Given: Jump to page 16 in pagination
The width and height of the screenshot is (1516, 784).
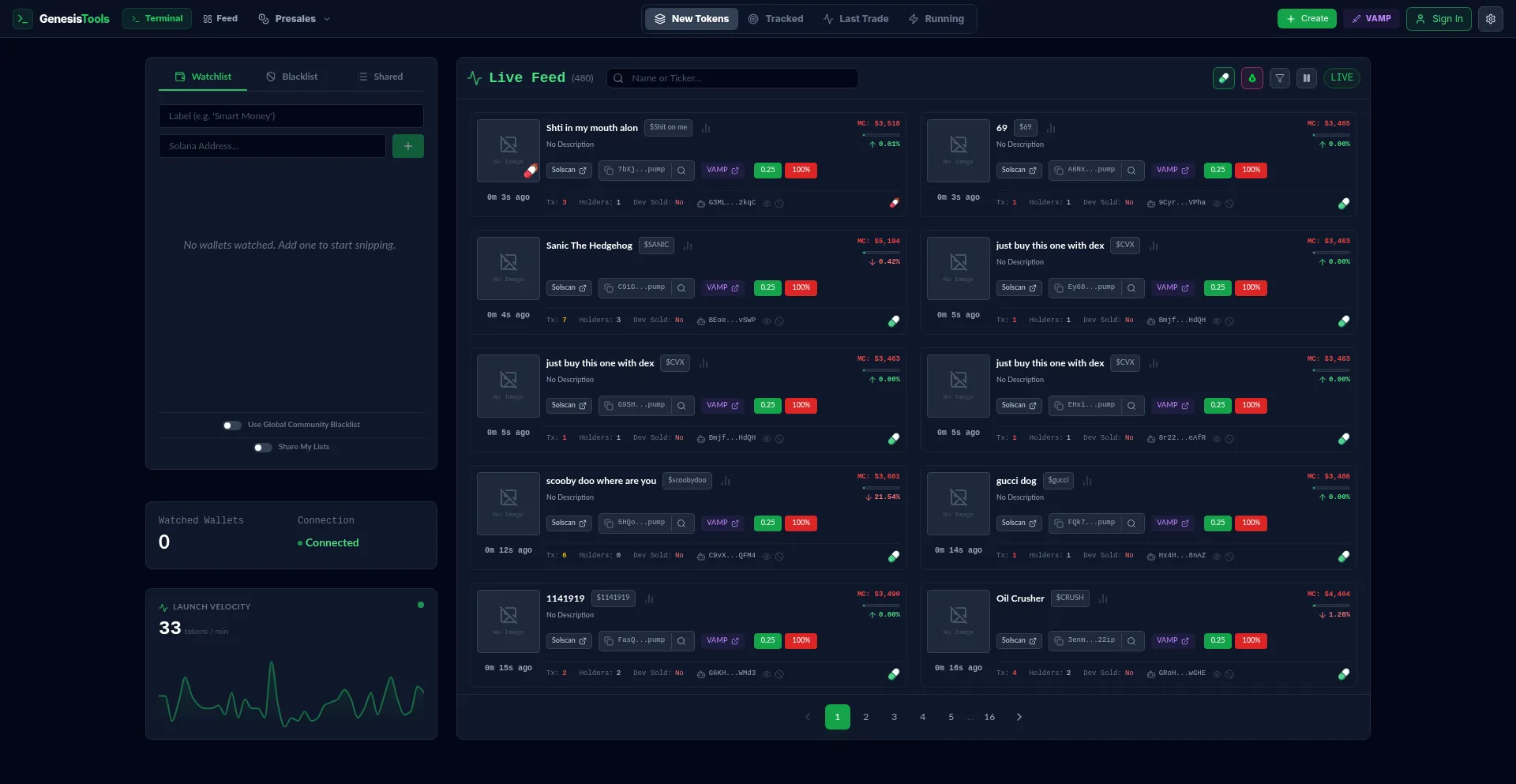Looking at the screenshot, I should [989, 717].
